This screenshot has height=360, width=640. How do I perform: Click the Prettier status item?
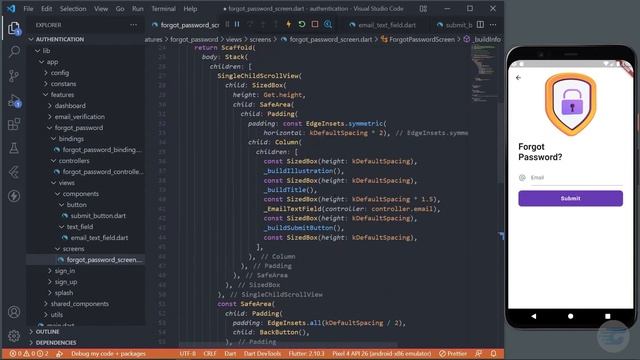coord(453,353)
